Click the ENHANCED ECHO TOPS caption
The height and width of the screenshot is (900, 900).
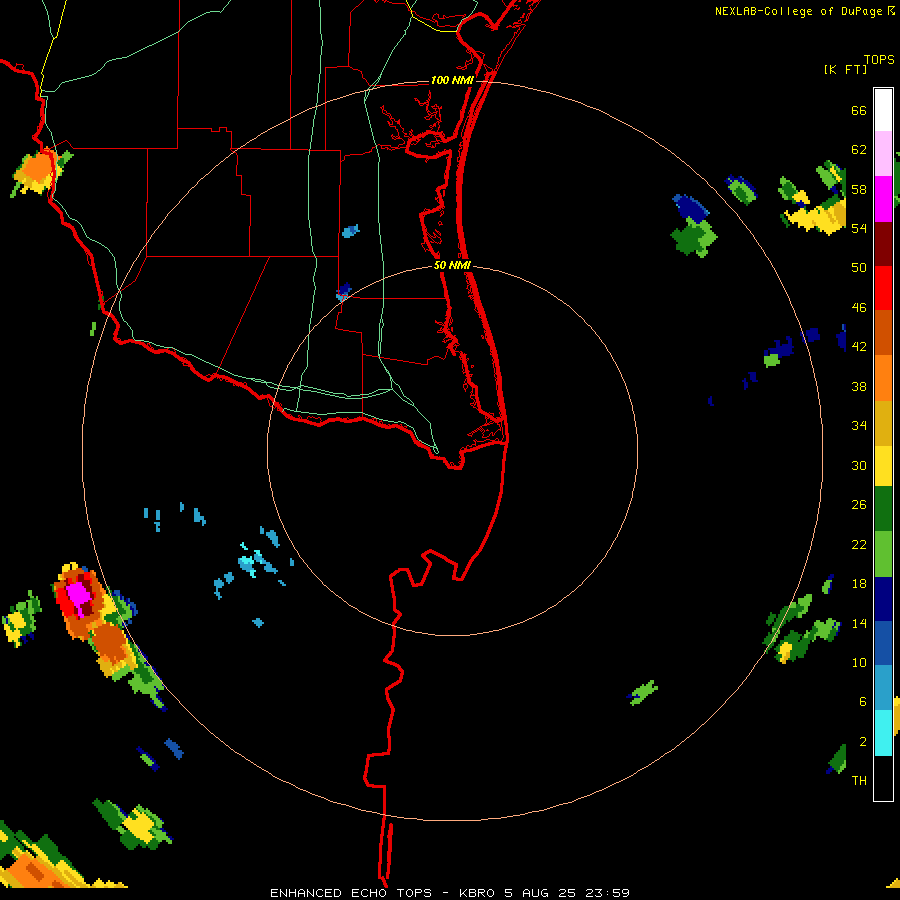coord(351,893)
